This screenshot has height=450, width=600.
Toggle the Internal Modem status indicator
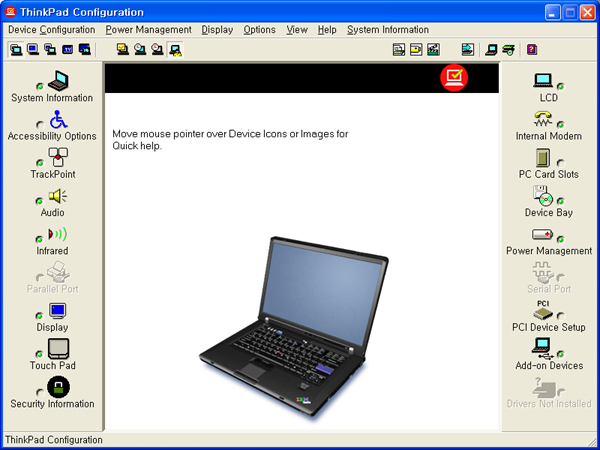tap(561, 124)
